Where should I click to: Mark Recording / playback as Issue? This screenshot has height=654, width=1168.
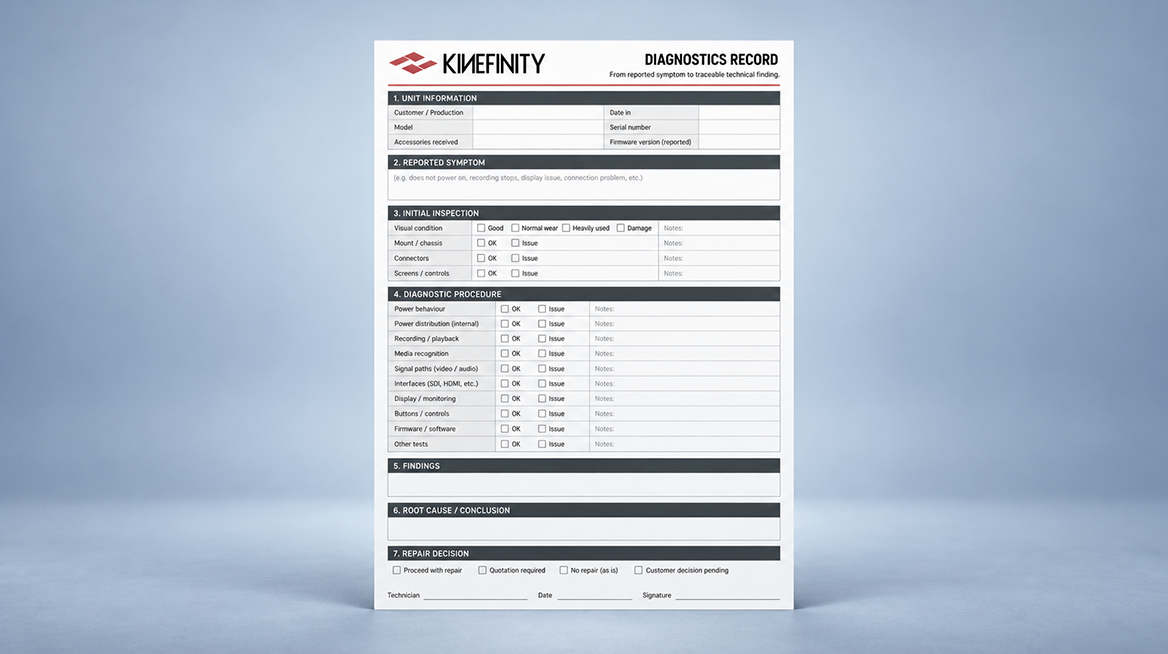542,339
